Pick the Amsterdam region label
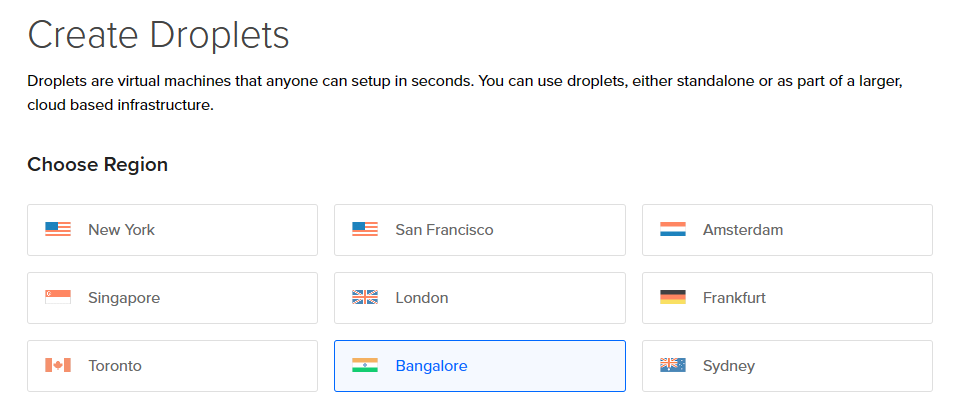Screen dimensions: 959x405 [x=743, y=230]
